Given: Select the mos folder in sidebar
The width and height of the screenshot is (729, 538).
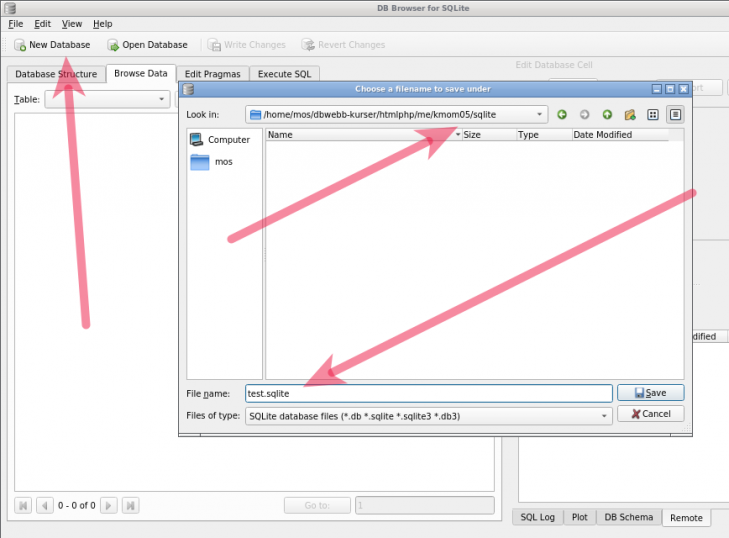Looking at the screenshot, I should pos(212,162).
